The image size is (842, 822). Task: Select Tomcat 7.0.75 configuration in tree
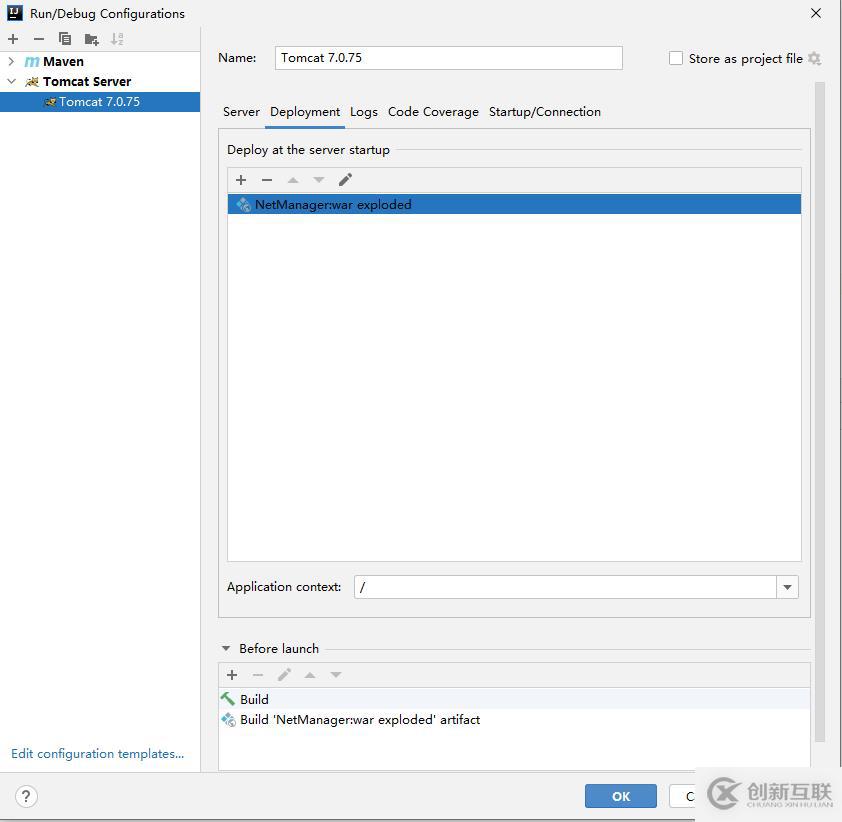pos(100,102)
